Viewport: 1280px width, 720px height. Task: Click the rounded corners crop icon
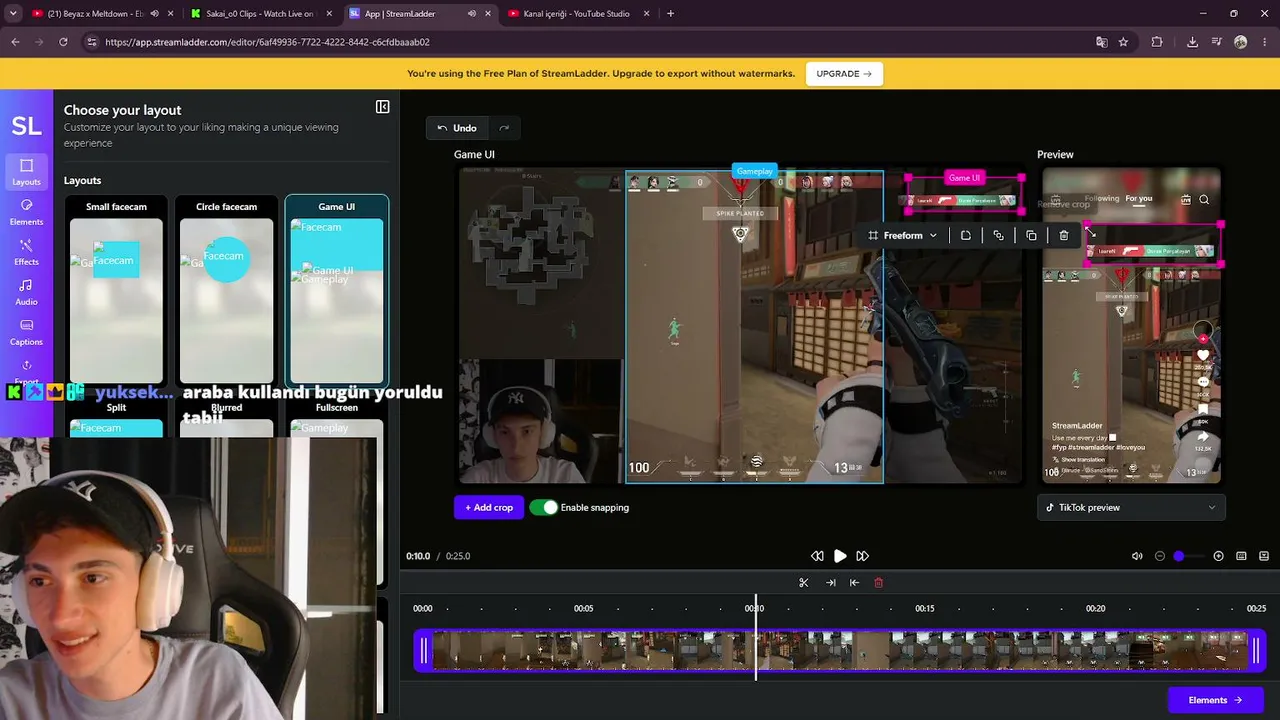pyautogui.click(x=965, y=235)
